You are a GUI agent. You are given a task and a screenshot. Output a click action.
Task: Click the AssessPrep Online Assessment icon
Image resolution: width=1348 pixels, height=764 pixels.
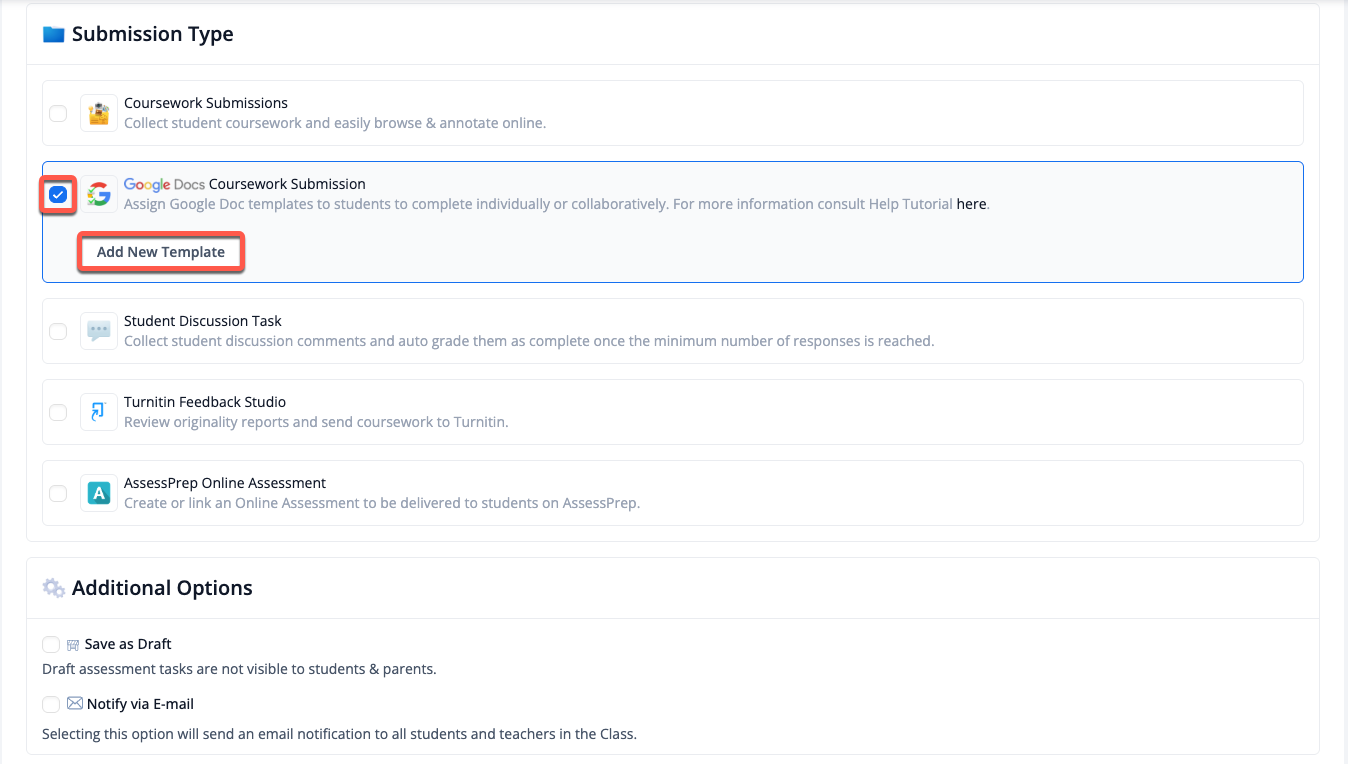click(x=98, y=493)
